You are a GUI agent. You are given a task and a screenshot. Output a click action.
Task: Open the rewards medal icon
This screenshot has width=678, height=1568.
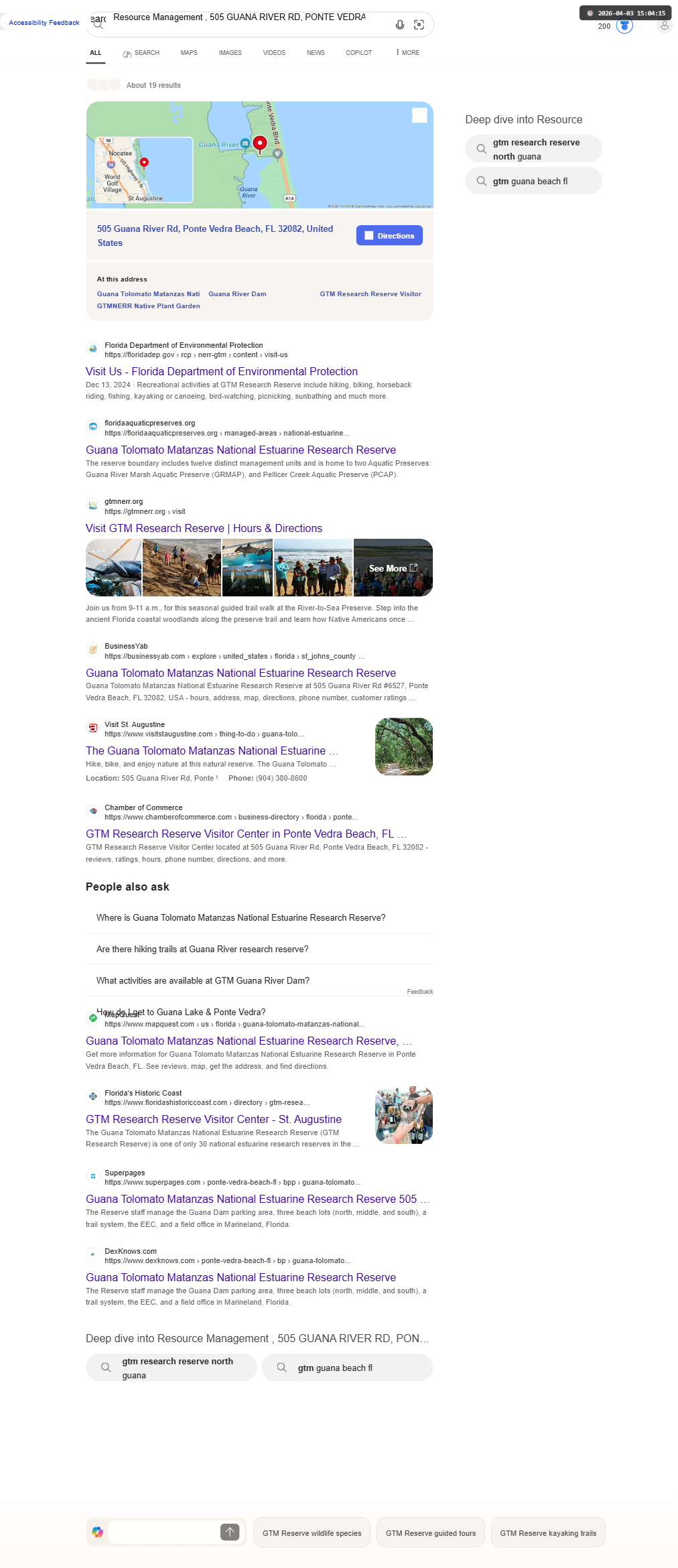[624, 25]
